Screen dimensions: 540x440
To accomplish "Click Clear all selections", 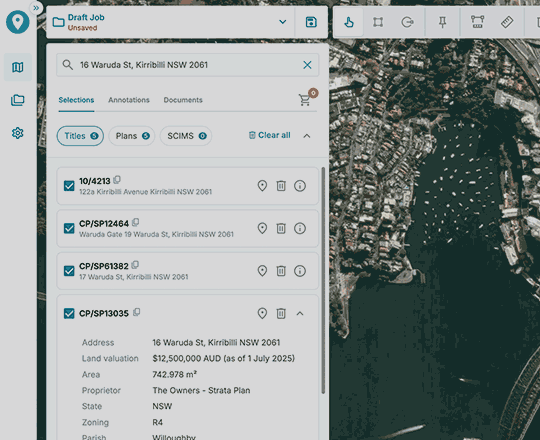I will point(269,135).
